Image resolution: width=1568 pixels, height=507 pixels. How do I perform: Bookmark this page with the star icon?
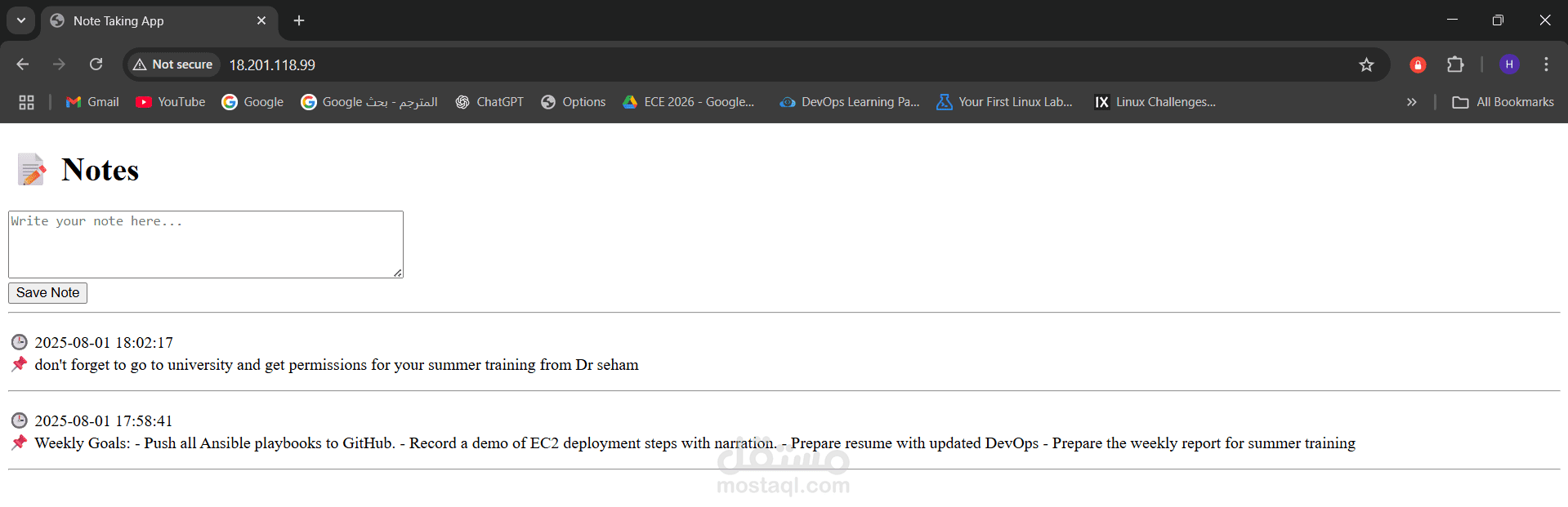[x=1366, y=64]
